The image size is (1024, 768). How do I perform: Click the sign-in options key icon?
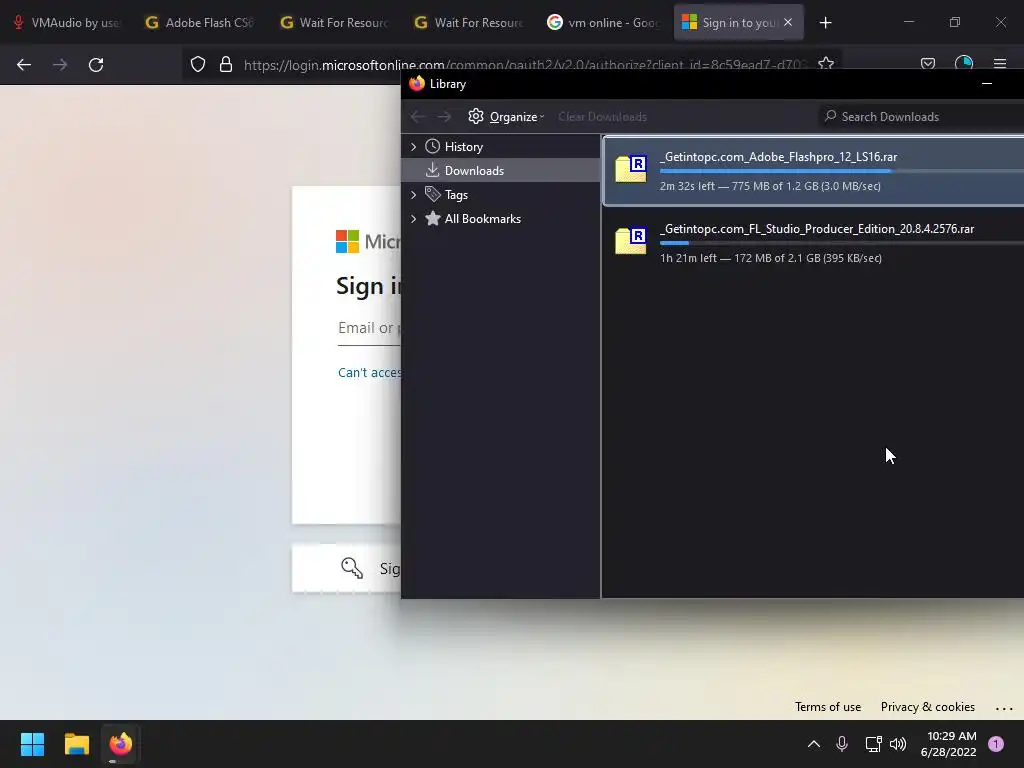[x=352, y=568]
